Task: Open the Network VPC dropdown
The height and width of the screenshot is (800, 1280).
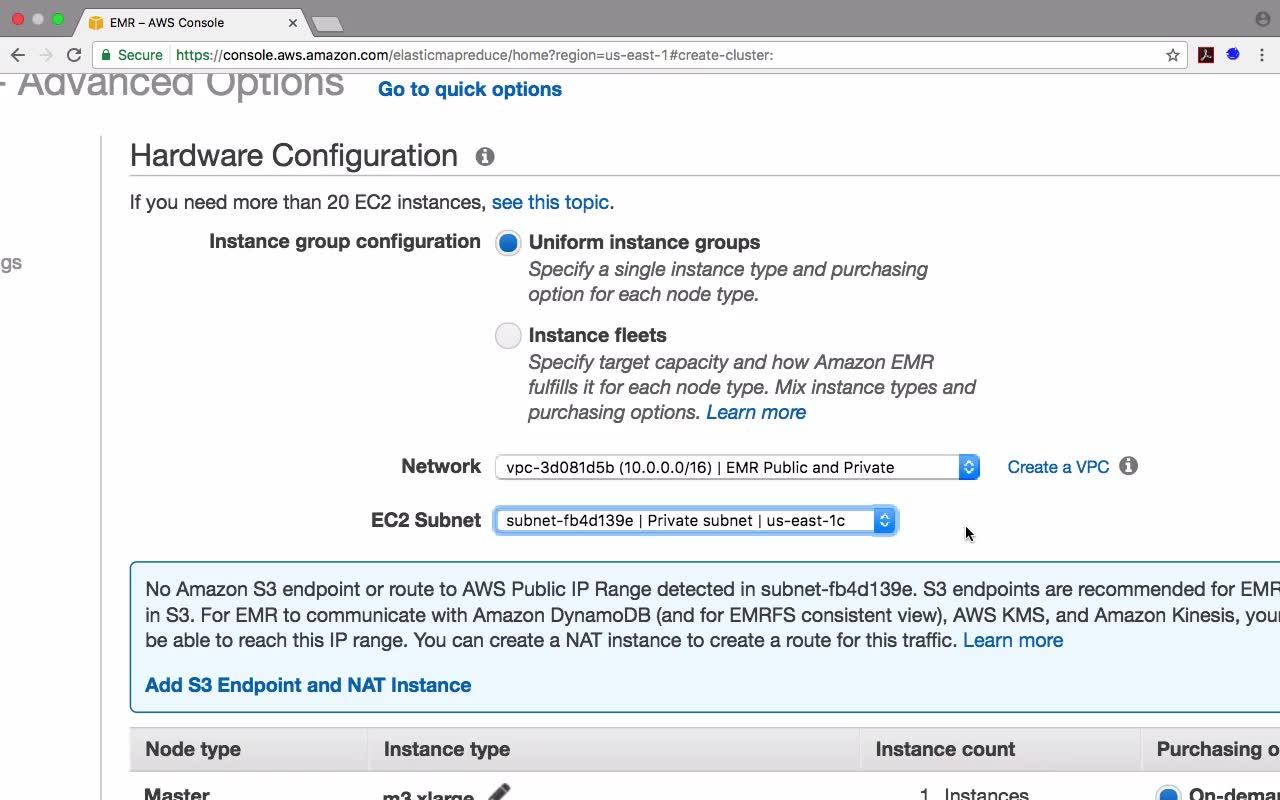Action: (x=737, y=467)
